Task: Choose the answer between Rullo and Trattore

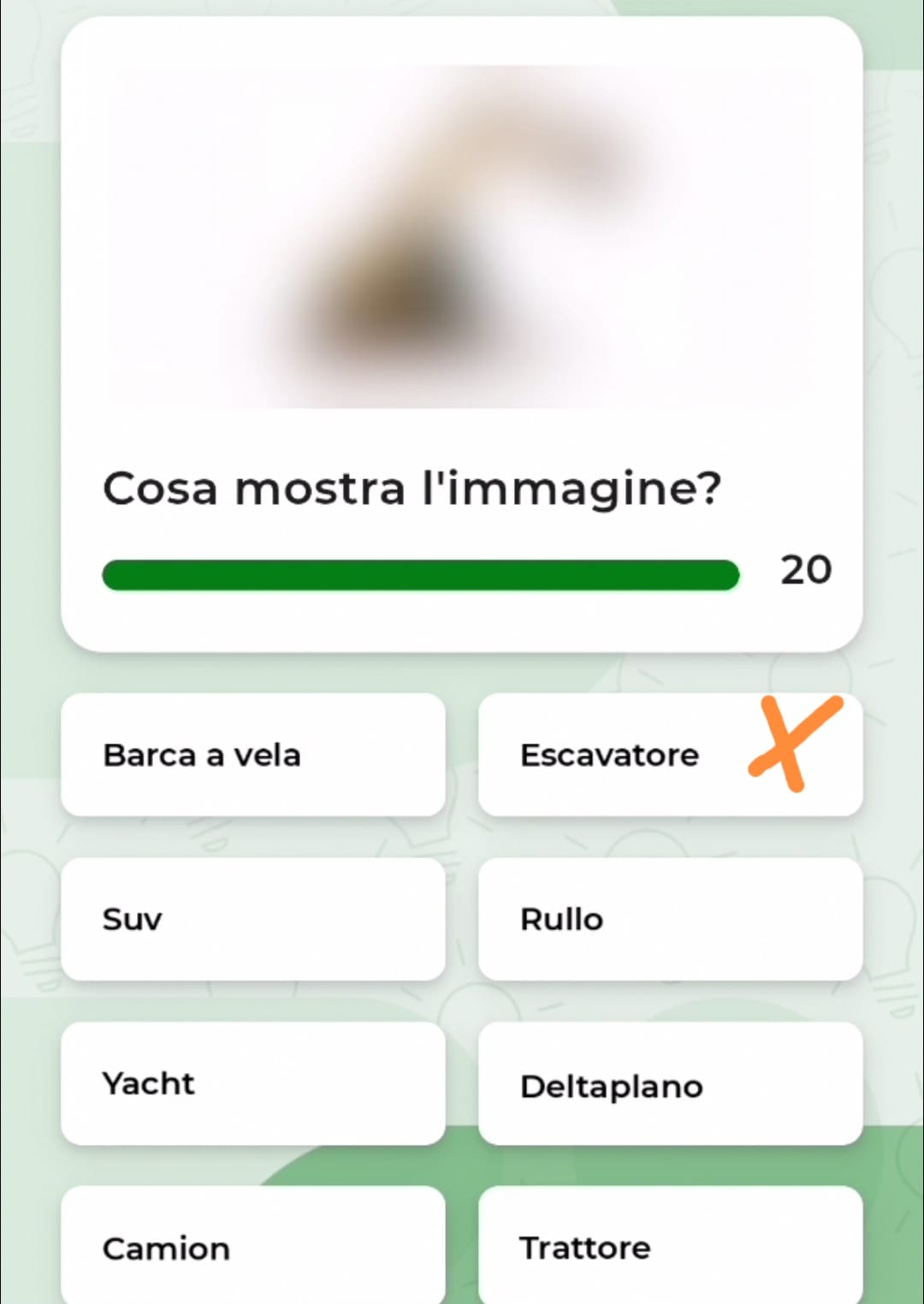Action: pos(670,1085)
